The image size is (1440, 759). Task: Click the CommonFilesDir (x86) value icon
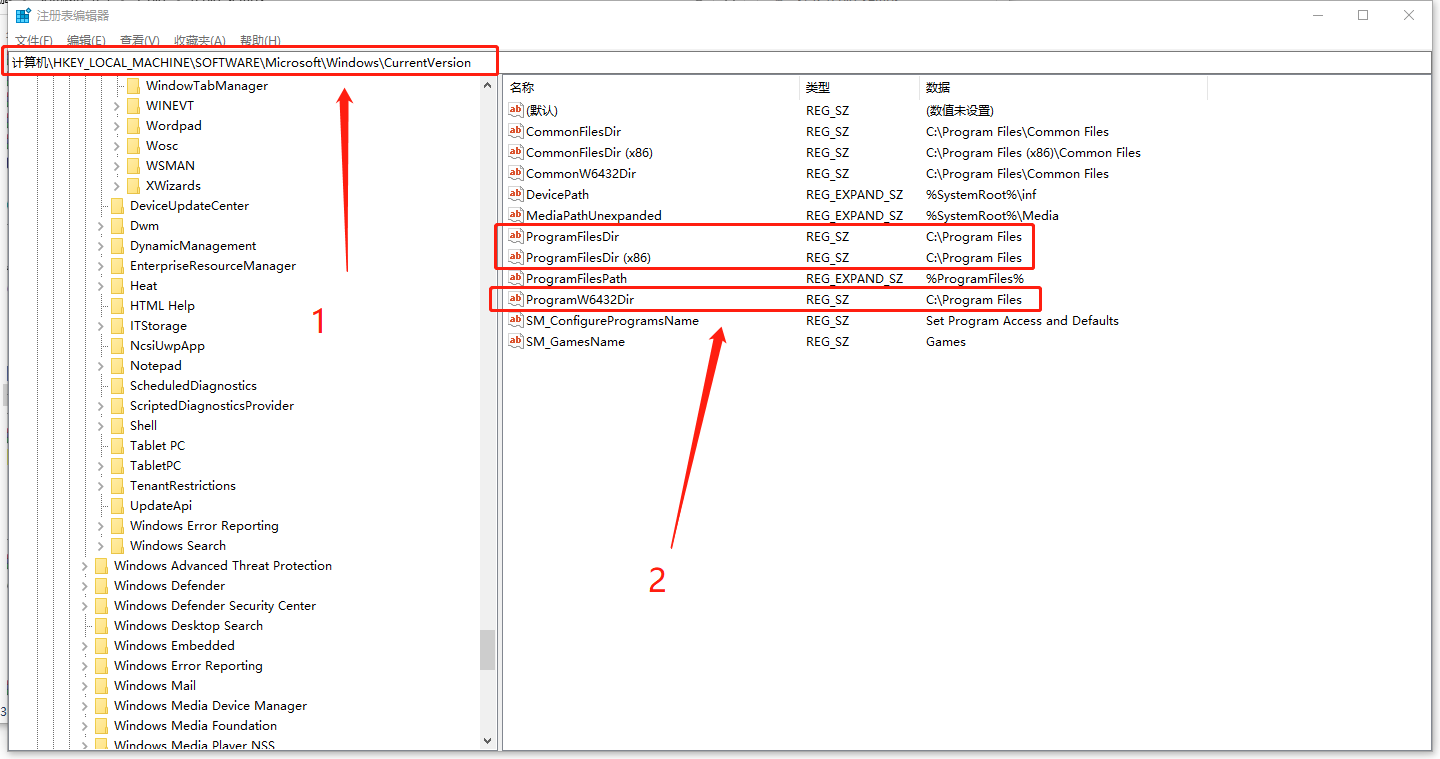click(516, 152)
